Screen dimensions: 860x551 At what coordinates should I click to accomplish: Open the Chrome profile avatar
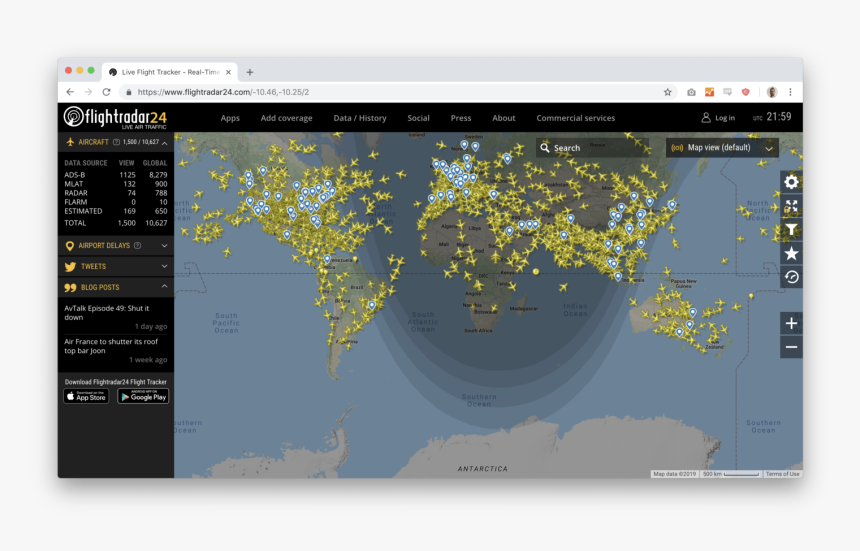772,92
